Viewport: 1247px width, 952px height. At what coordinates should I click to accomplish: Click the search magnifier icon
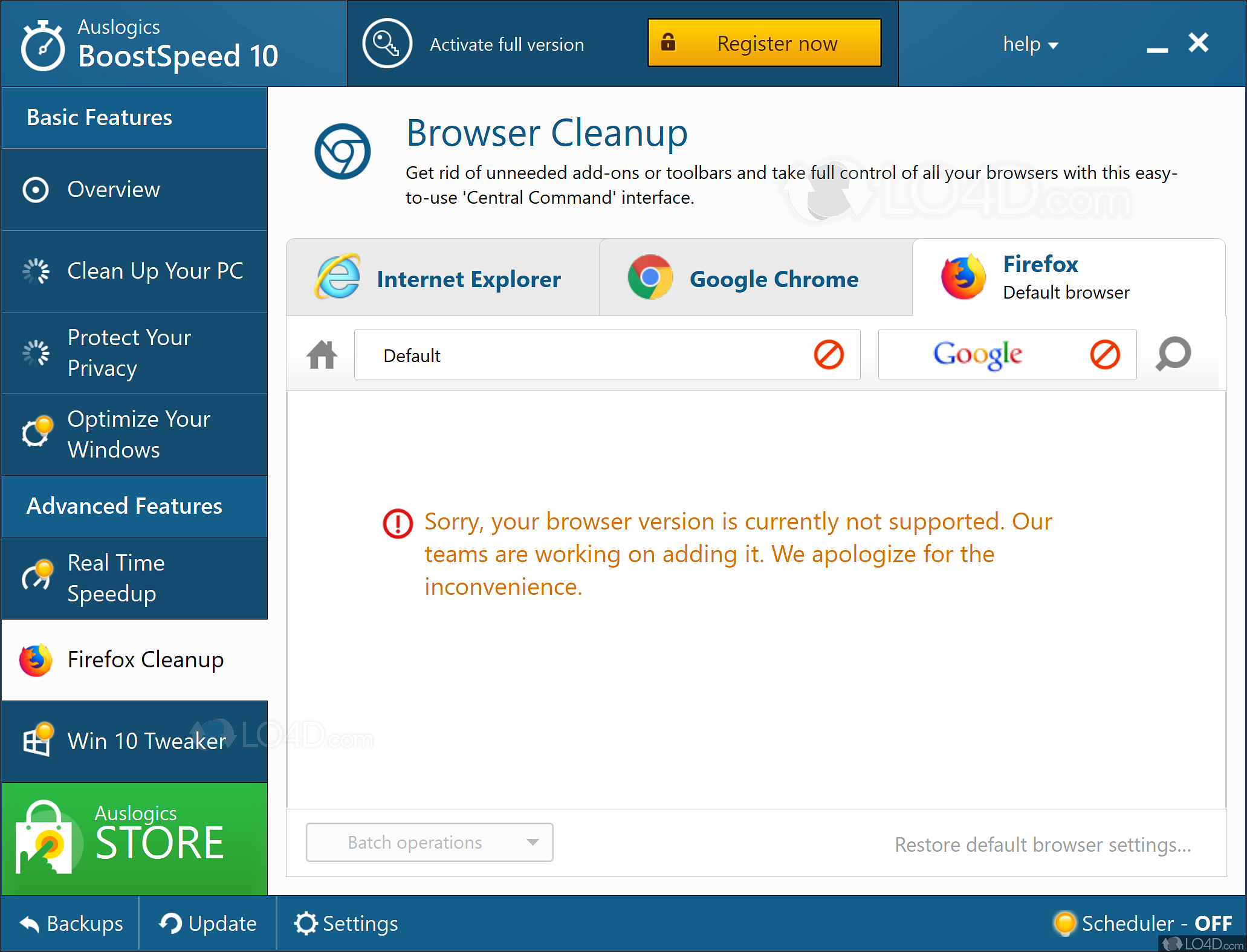point(1173,354)
